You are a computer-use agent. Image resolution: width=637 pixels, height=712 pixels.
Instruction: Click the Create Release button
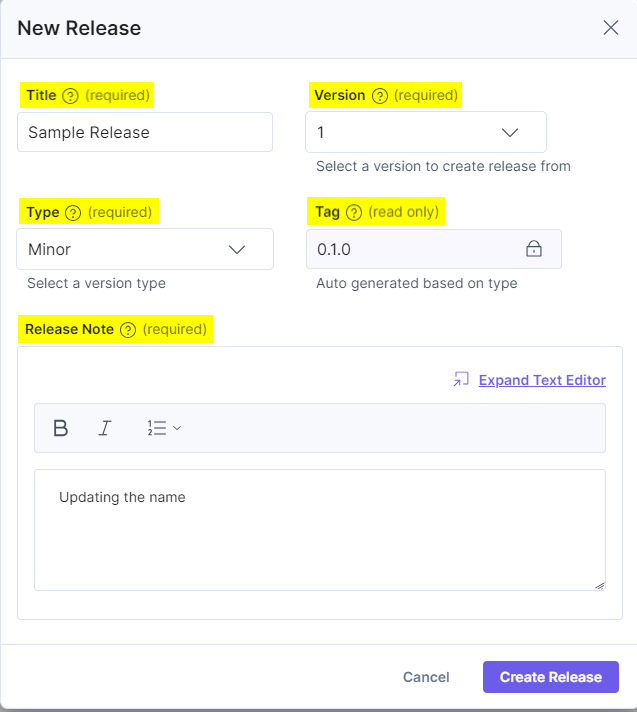point(551,677)
